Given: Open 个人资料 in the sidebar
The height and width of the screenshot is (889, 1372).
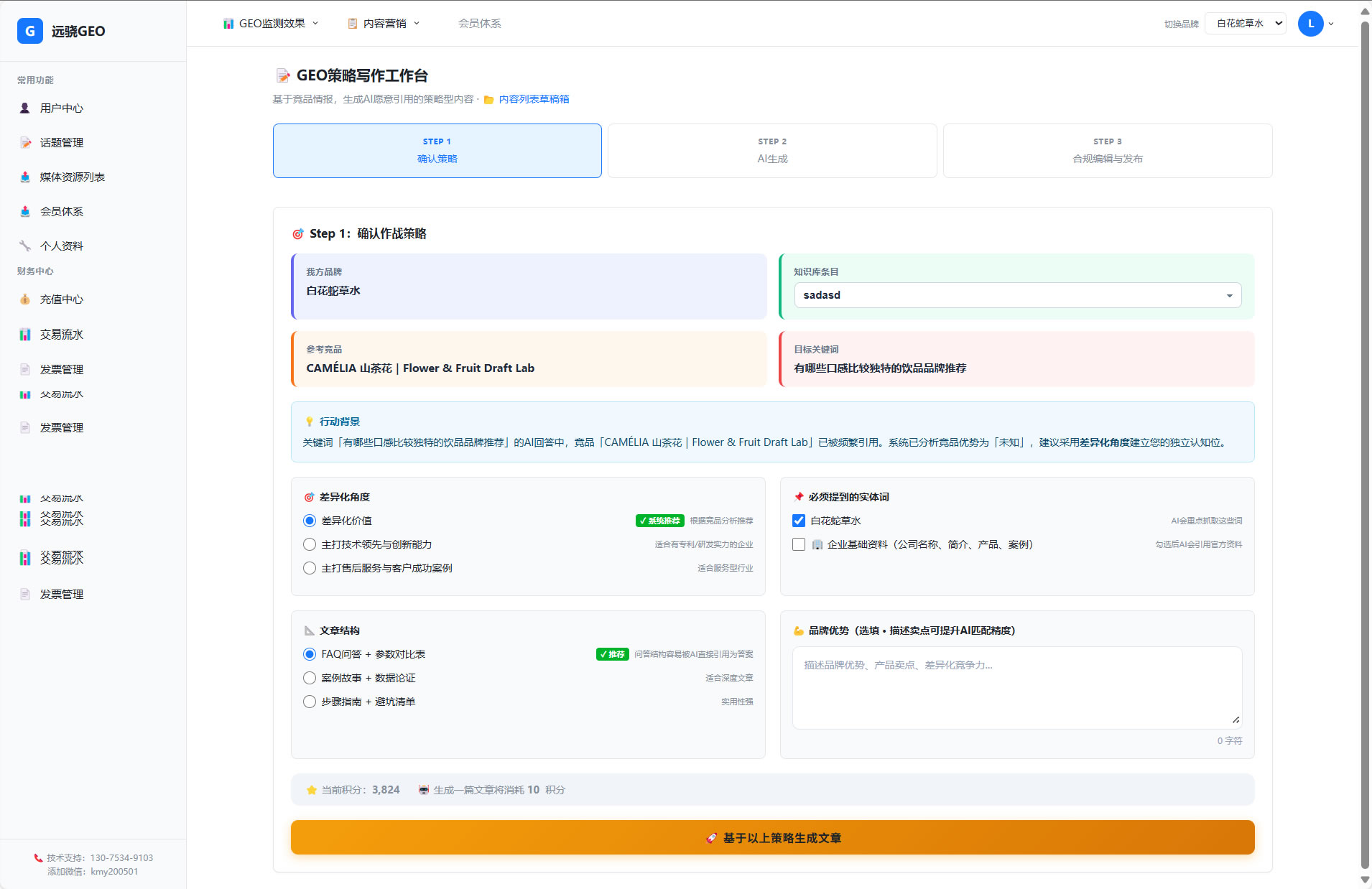Looking at the screenshot, I should [61, 246].
